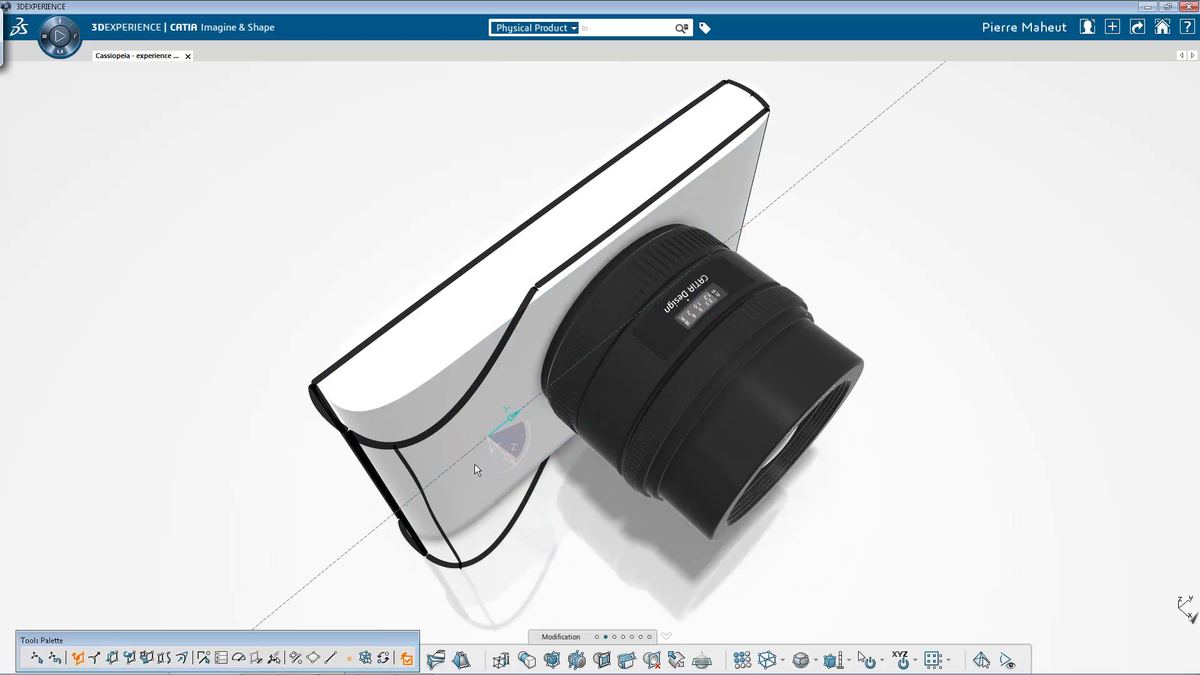Select the seventh section dot

tap(650, 637)
